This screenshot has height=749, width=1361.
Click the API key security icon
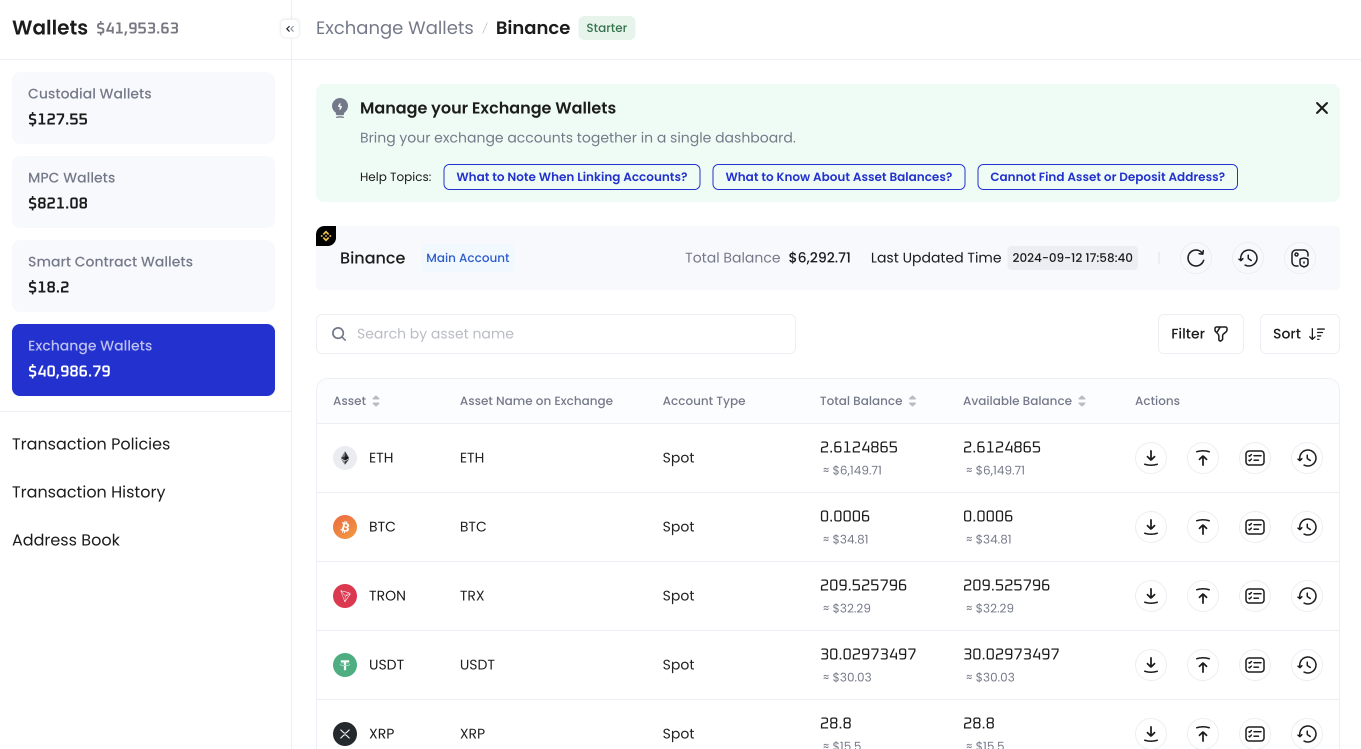1300,257
